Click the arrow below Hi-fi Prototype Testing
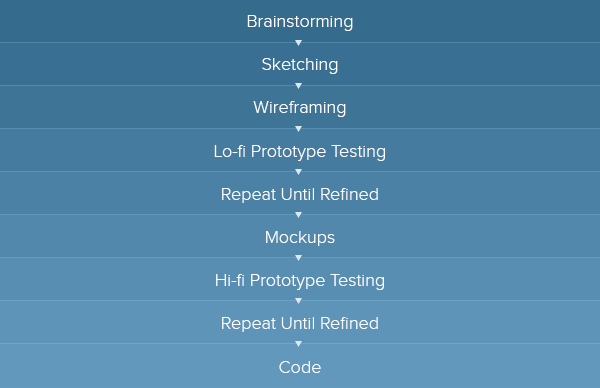The height and width of the screenshot is (388, 600). 298,301
